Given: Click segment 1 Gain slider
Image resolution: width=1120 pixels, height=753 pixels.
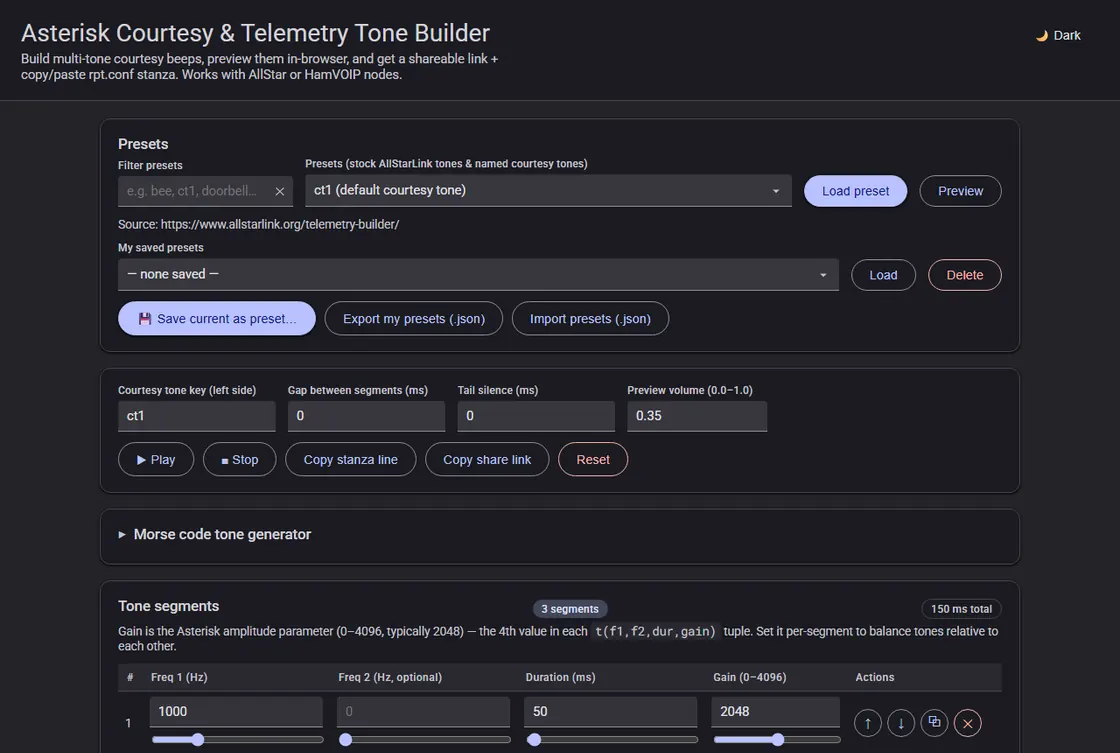Looking at the screenshot, I should tap(777, 739).
